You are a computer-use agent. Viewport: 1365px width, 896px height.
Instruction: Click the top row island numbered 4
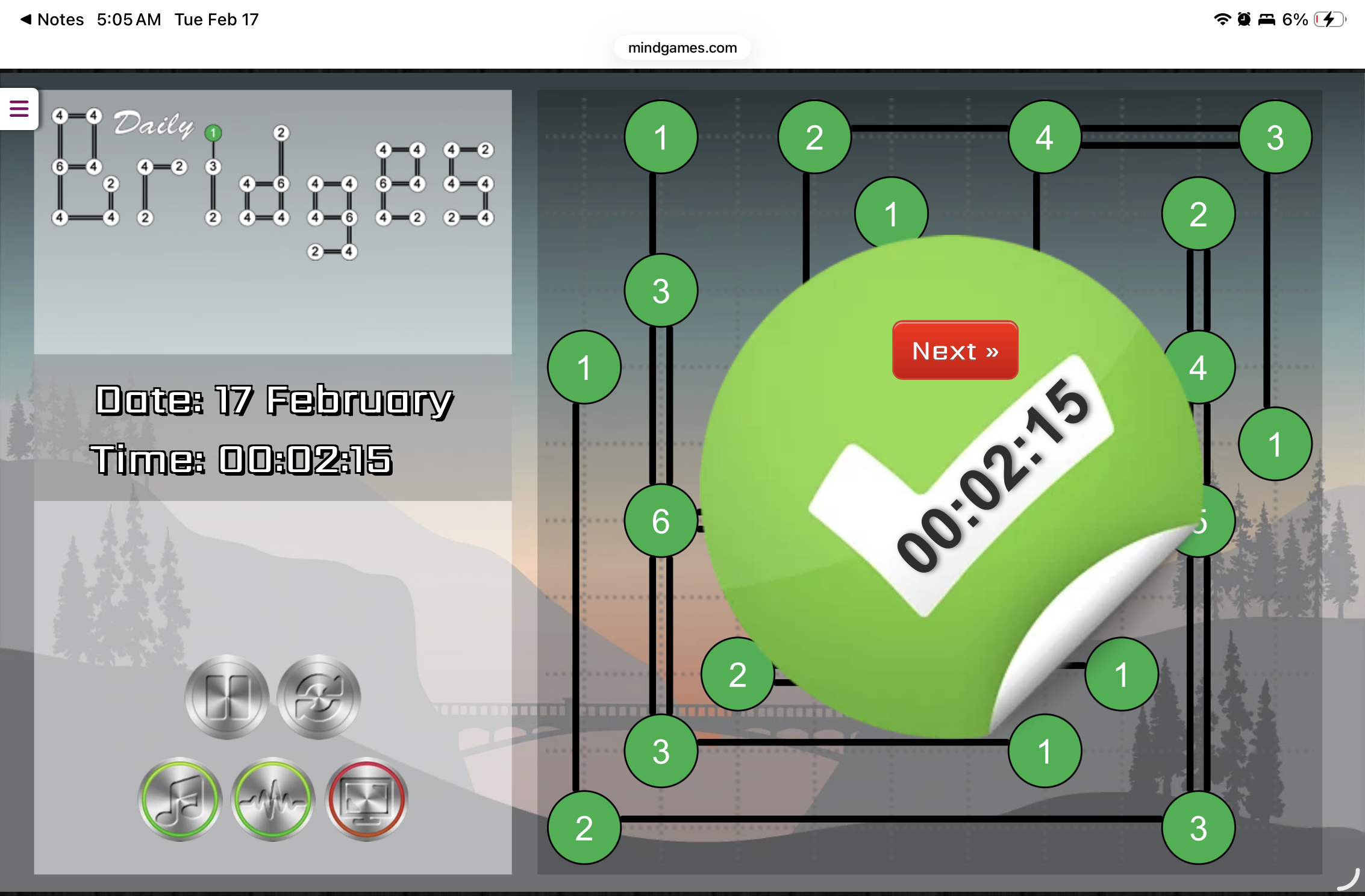click(x=1045, y=137)
